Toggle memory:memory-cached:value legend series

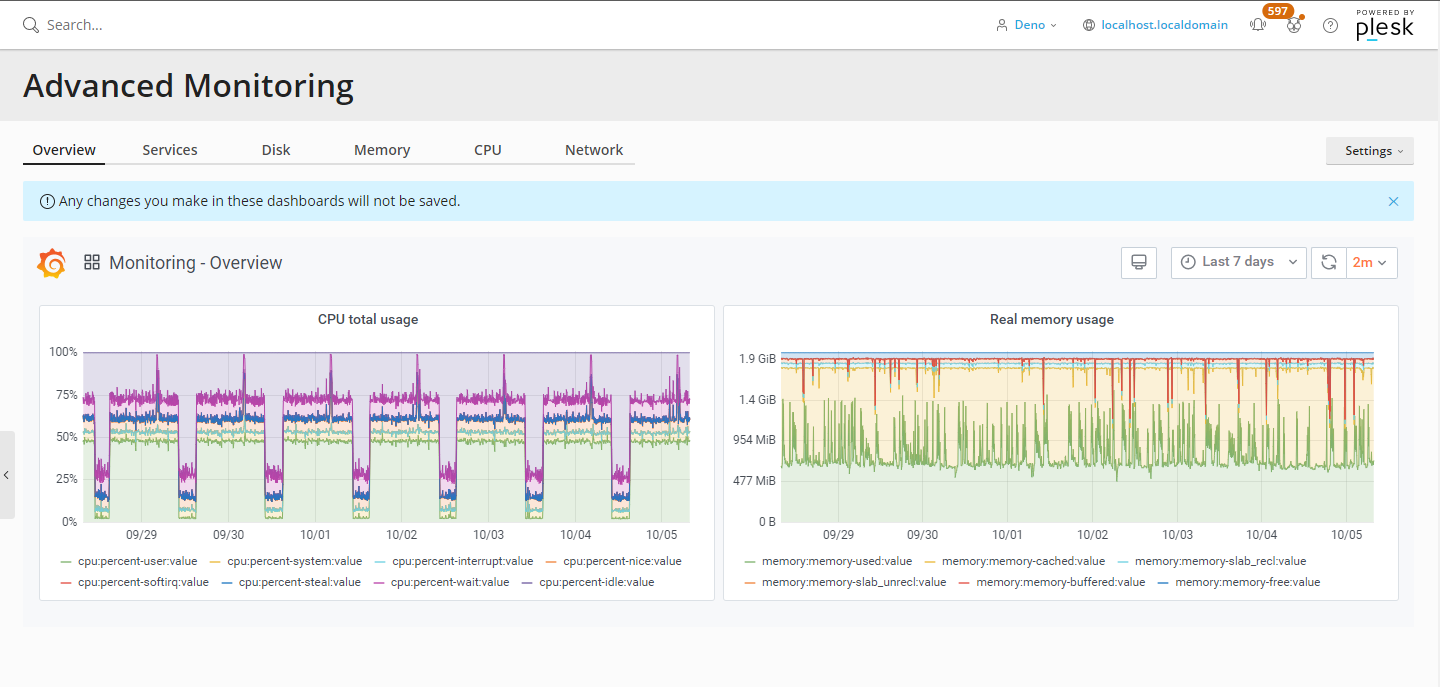tap(1023, 561)
